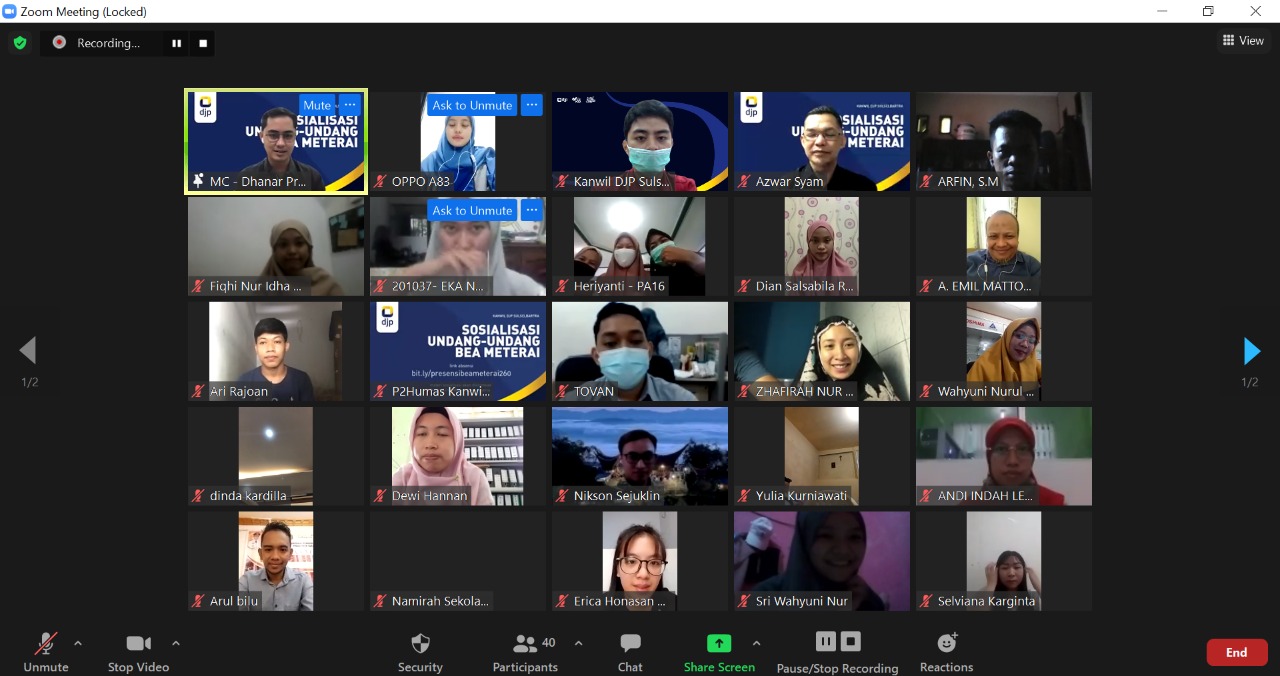Viewport: 1280px width, 676px height.
Task: Click the green encryption shield icon
Action: pyautogui.click(x=19, y=43)
